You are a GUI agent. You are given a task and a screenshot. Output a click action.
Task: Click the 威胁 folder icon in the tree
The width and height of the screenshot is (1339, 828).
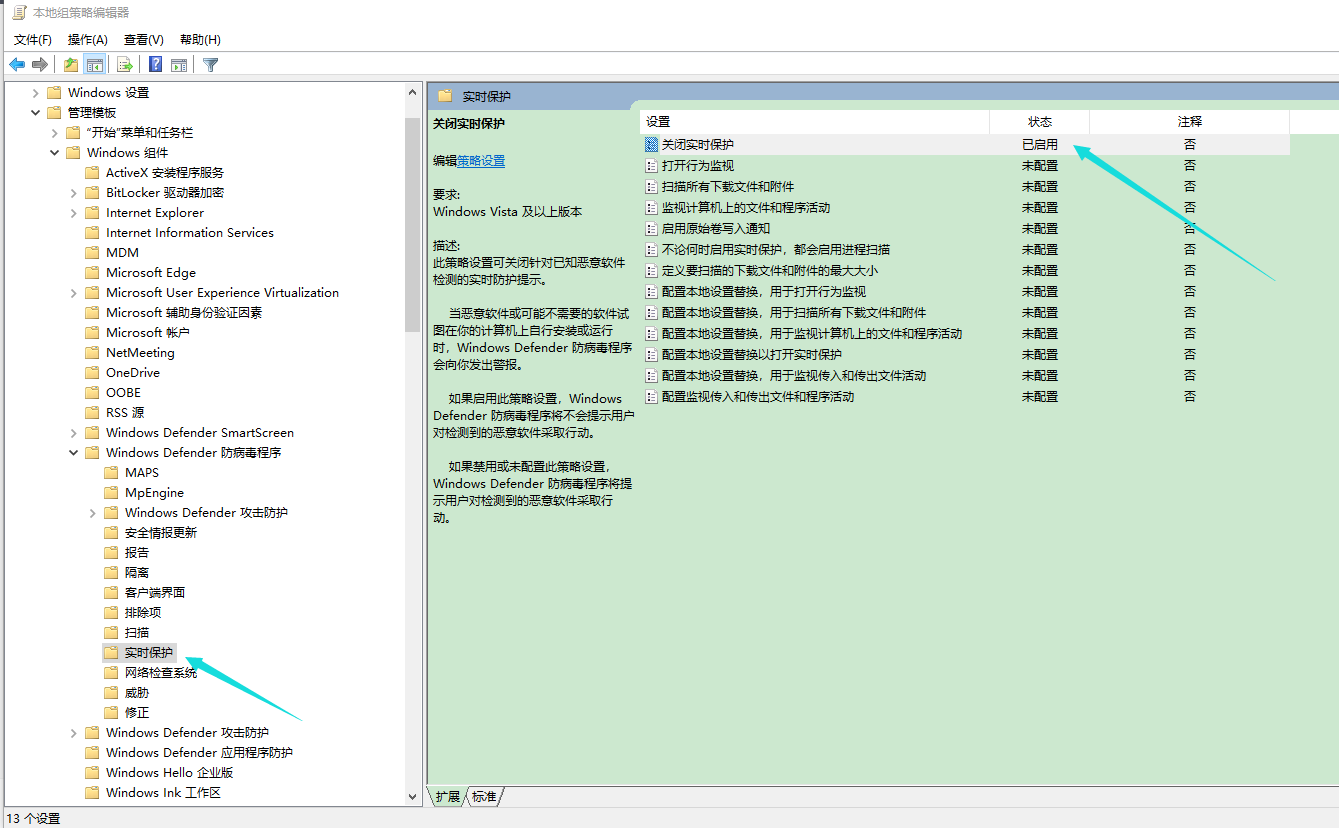111,693
